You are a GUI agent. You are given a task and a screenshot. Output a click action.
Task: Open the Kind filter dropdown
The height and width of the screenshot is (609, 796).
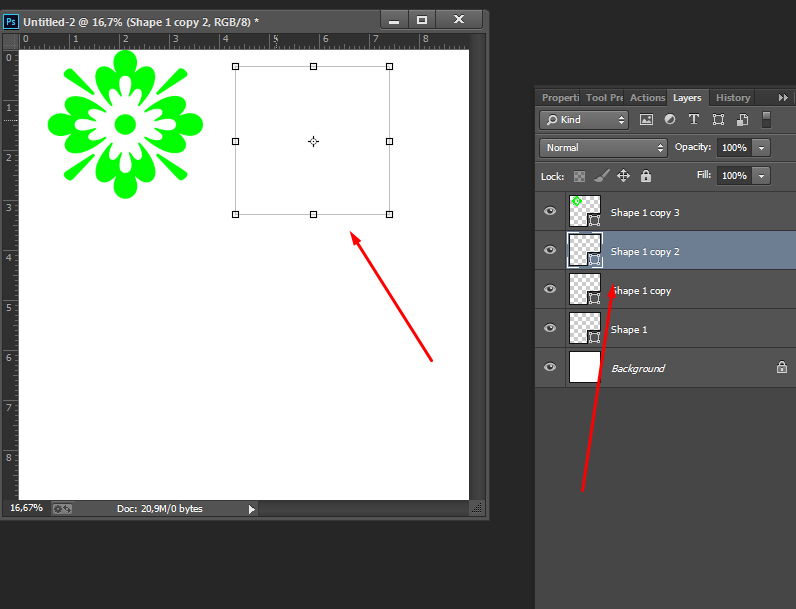click(584, 120)
